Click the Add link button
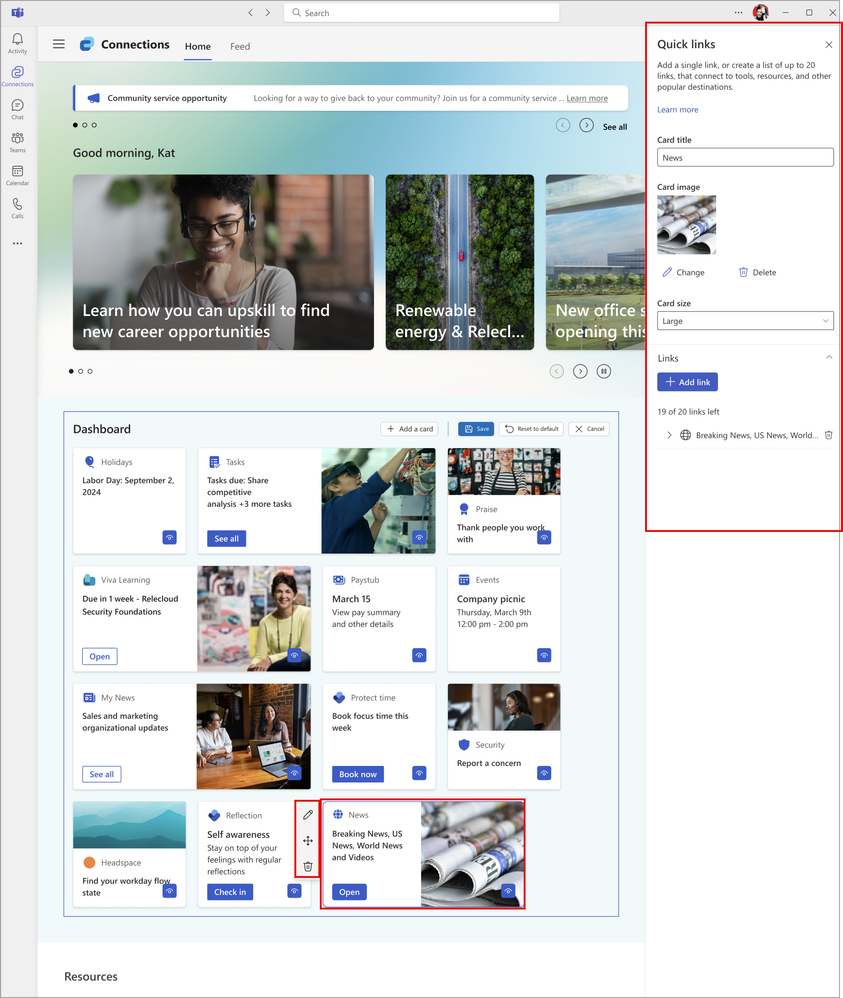Screen dimensions: 843x998 tap(687, 382)
